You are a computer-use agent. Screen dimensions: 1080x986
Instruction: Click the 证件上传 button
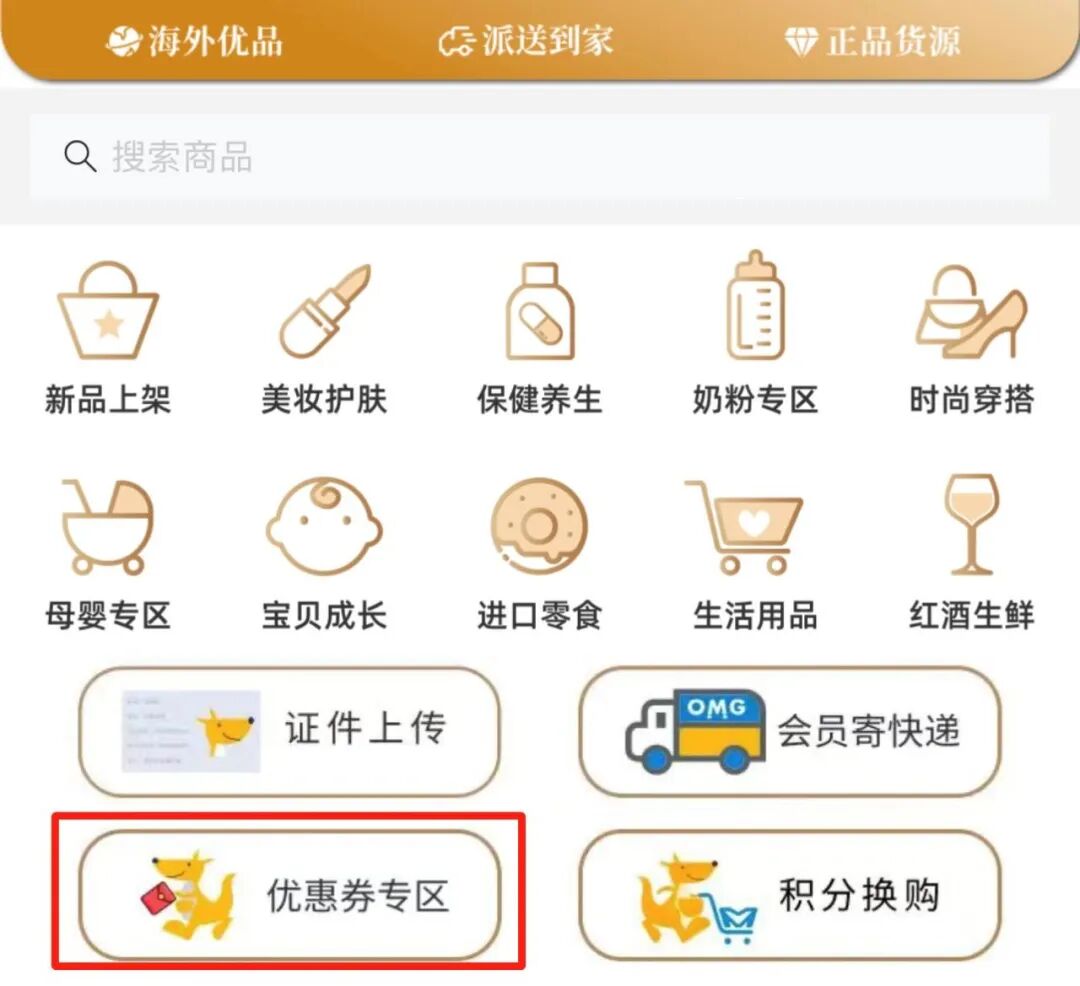[289, 732]
